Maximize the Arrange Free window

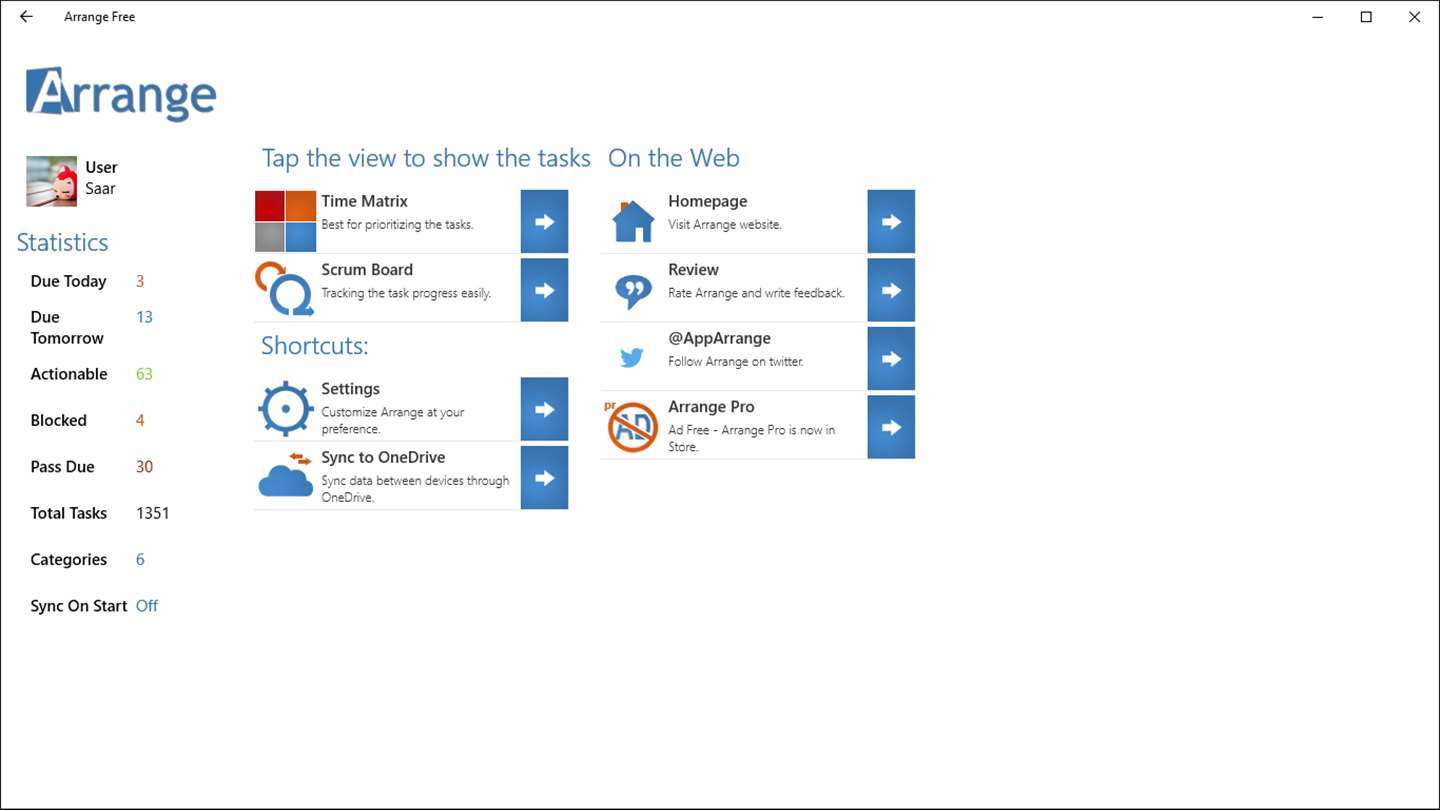coord(1366,17)
